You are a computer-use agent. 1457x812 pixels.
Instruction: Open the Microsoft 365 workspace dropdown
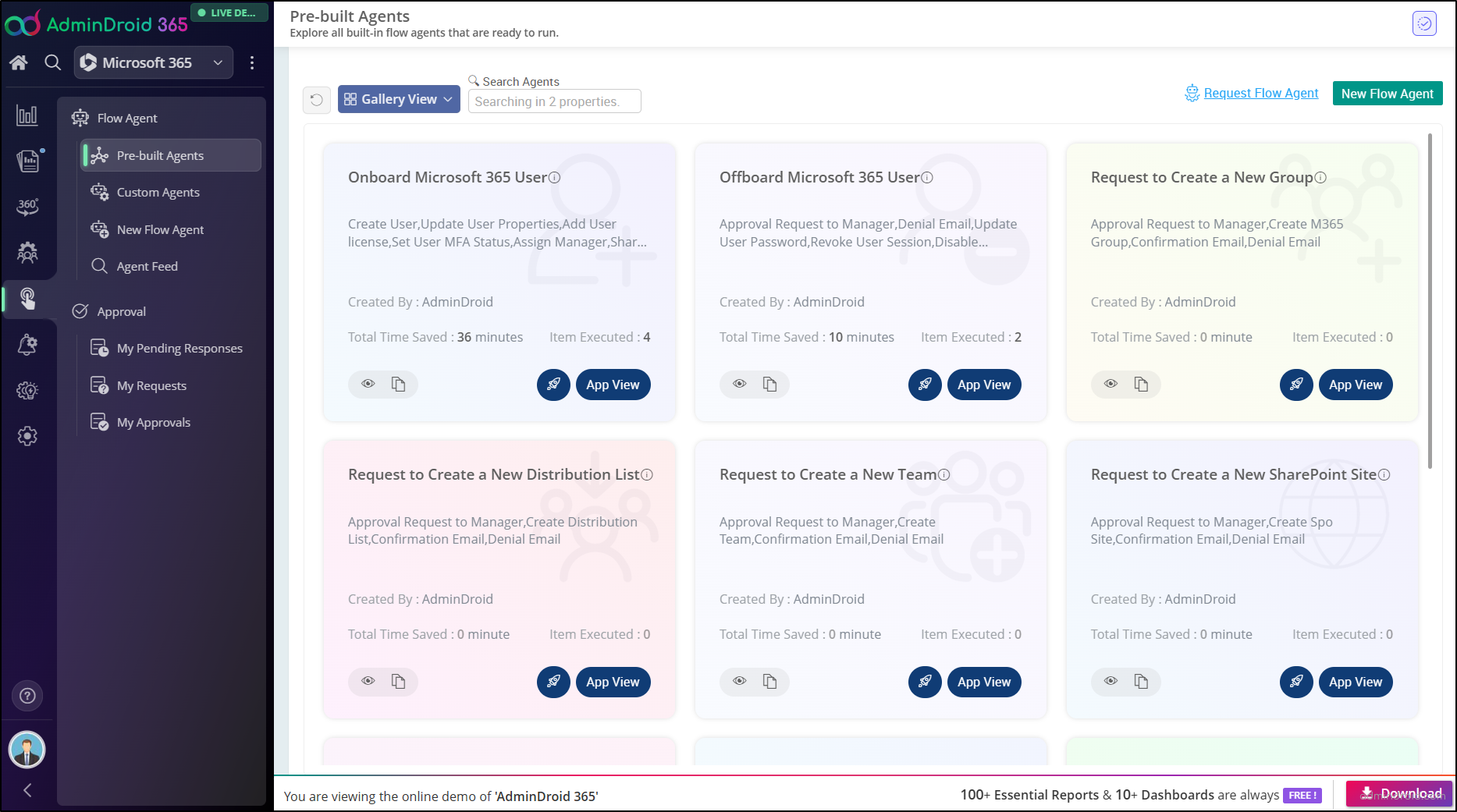[153, 62]
